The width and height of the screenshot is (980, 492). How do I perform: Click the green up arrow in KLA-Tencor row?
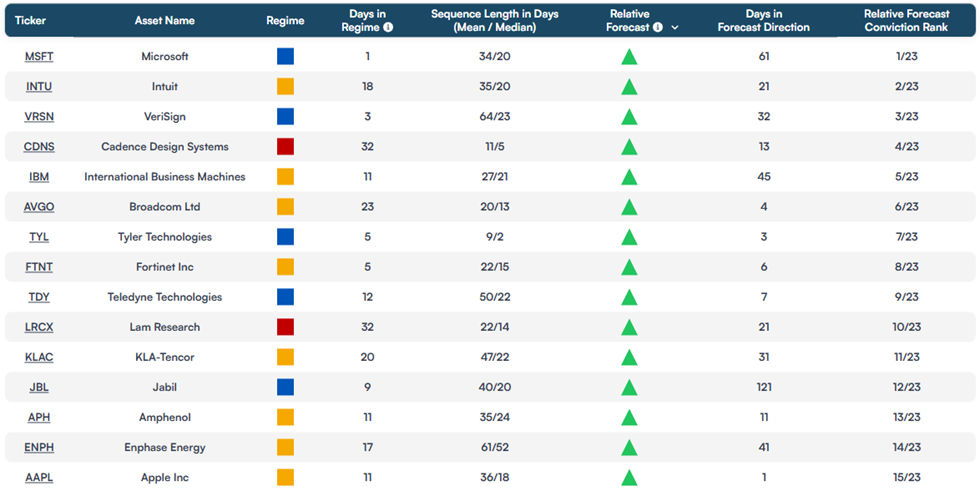tap(629, 358)
